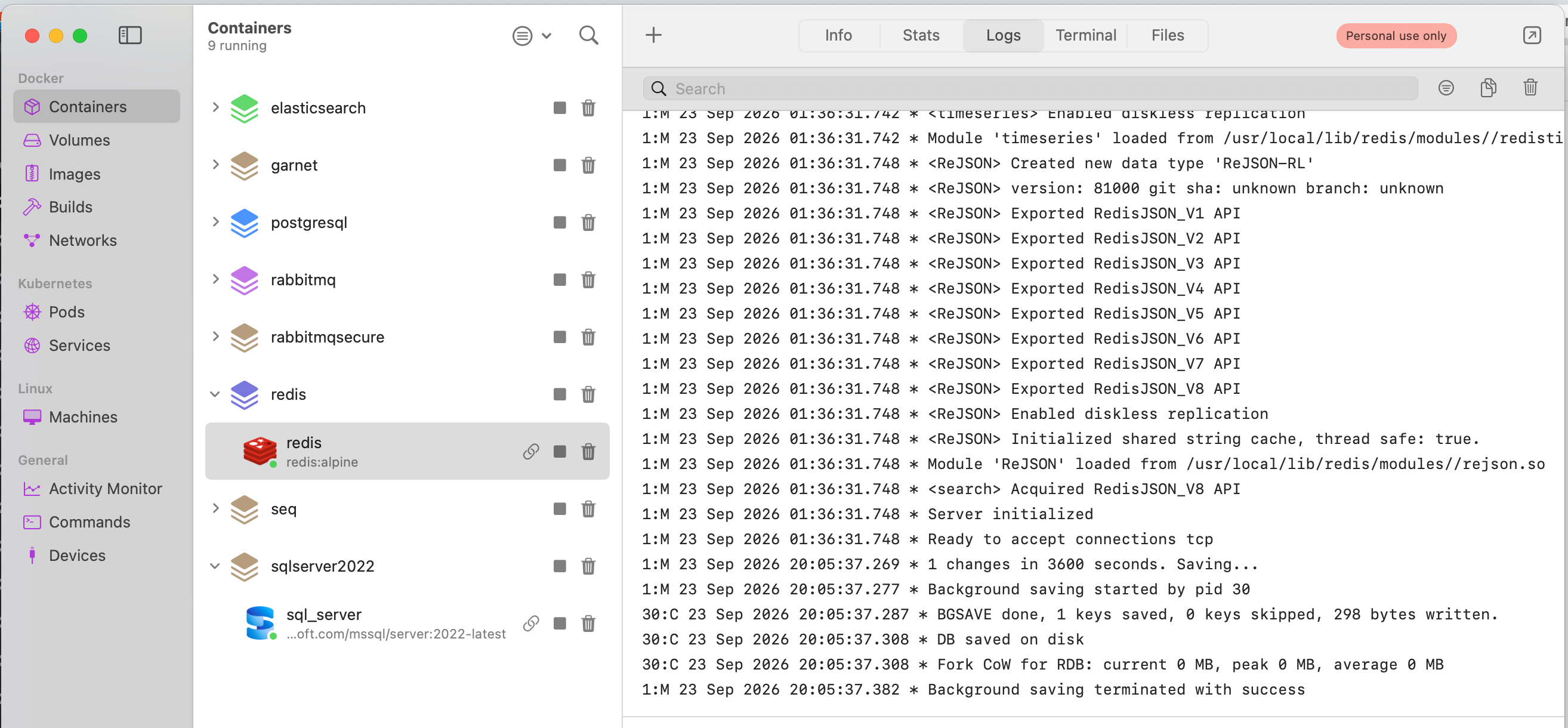Click the log Search field

pos(1030,88)
